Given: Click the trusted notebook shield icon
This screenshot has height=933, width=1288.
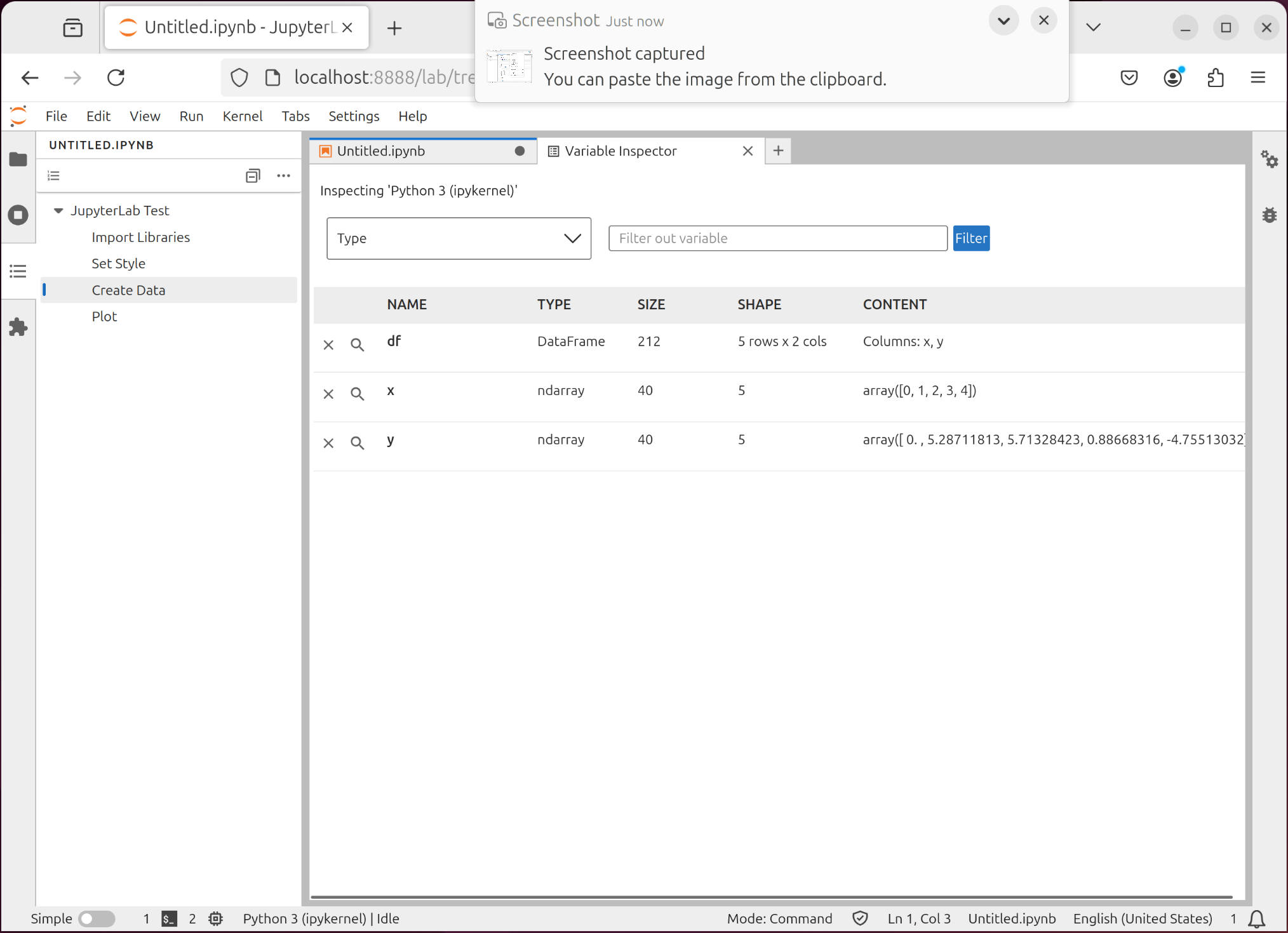Looking at the screenshot, I should pyautogui.click(x=860, y=918).
